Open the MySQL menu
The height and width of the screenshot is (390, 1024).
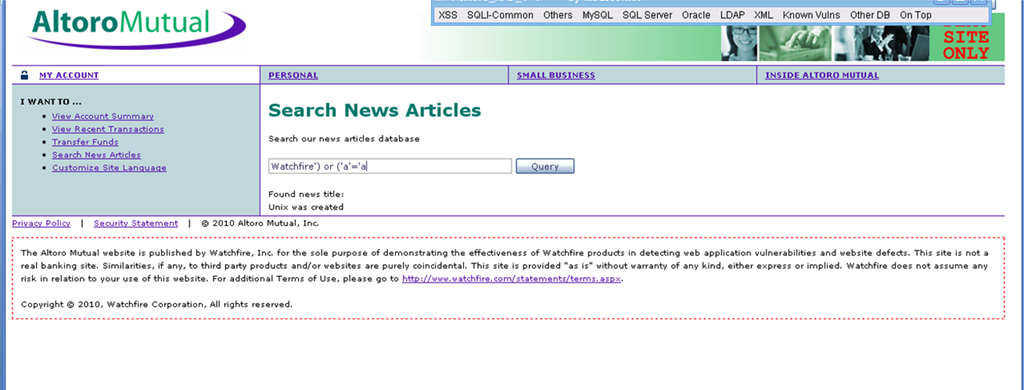tap(598, 15)
